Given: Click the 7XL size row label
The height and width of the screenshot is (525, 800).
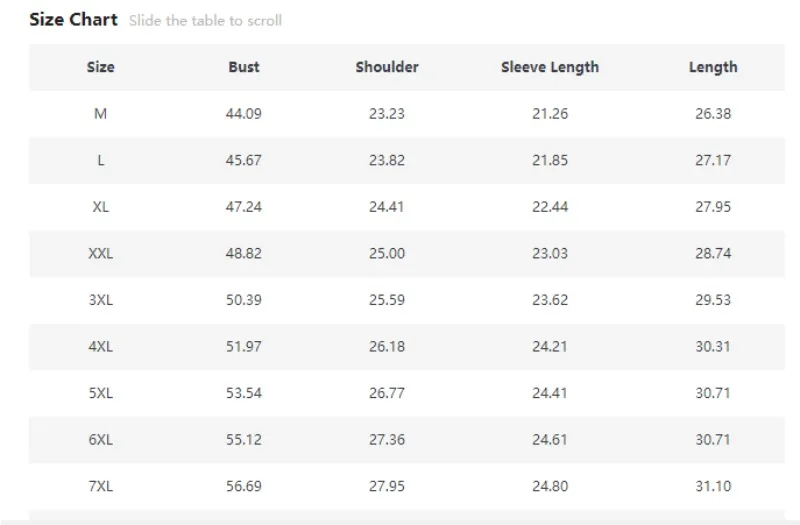Looking at the screenshot, I should [x=101, y=487].
